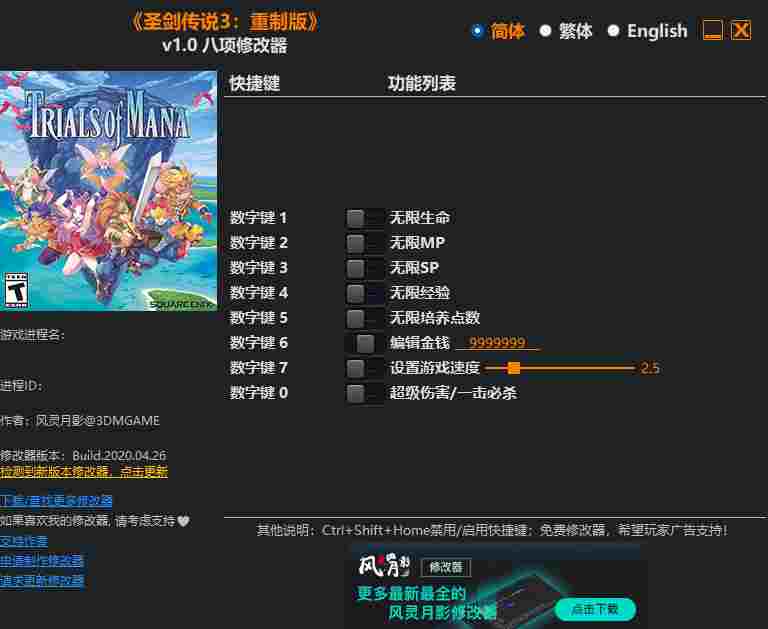This screenshot has width=768, height=629.
Task: Click the 数字键 7 hotkey label
Action: (x=259, y=367)
